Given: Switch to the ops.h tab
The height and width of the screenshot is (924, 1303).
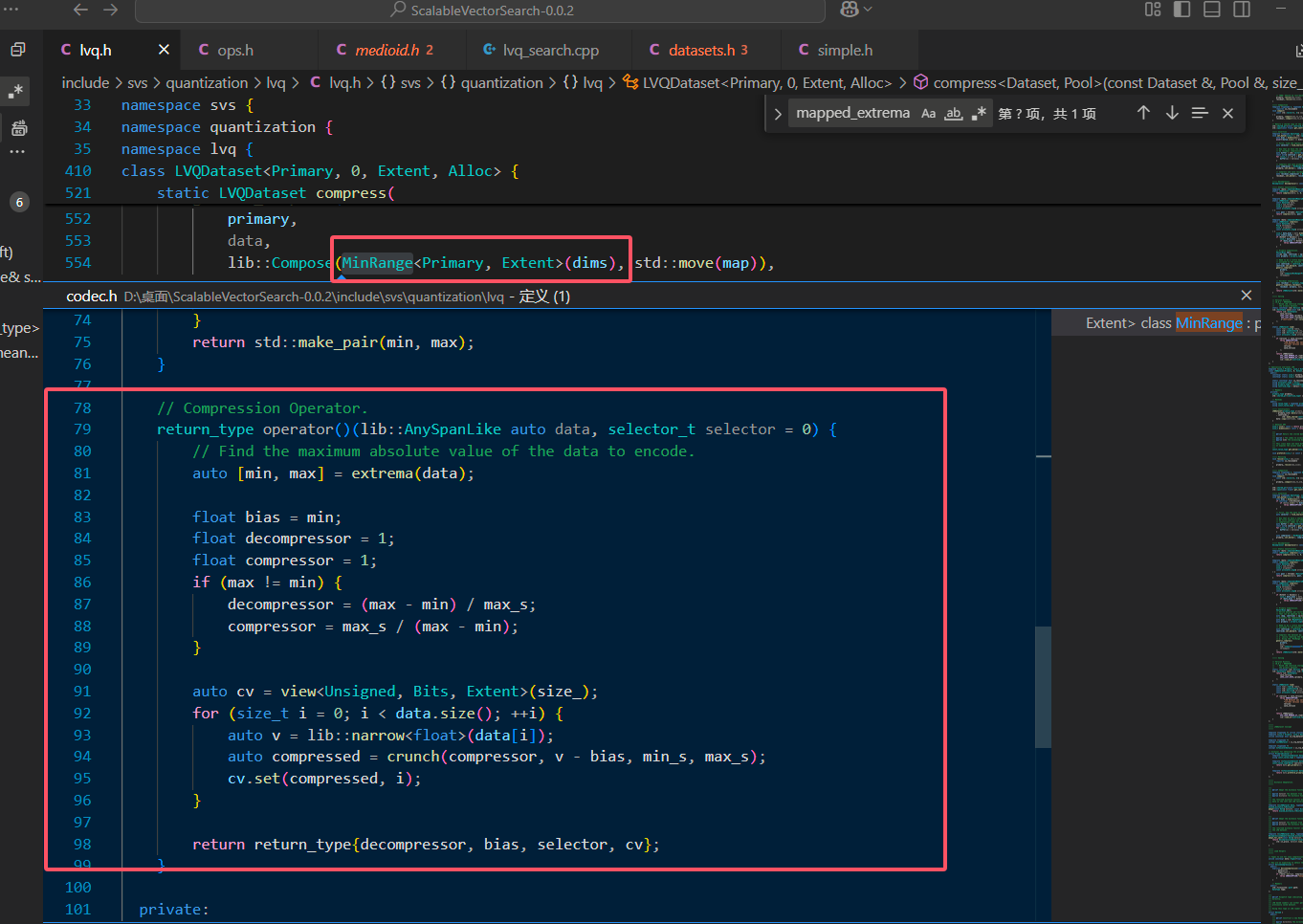Looking at the screenshot, I should 235,50.
